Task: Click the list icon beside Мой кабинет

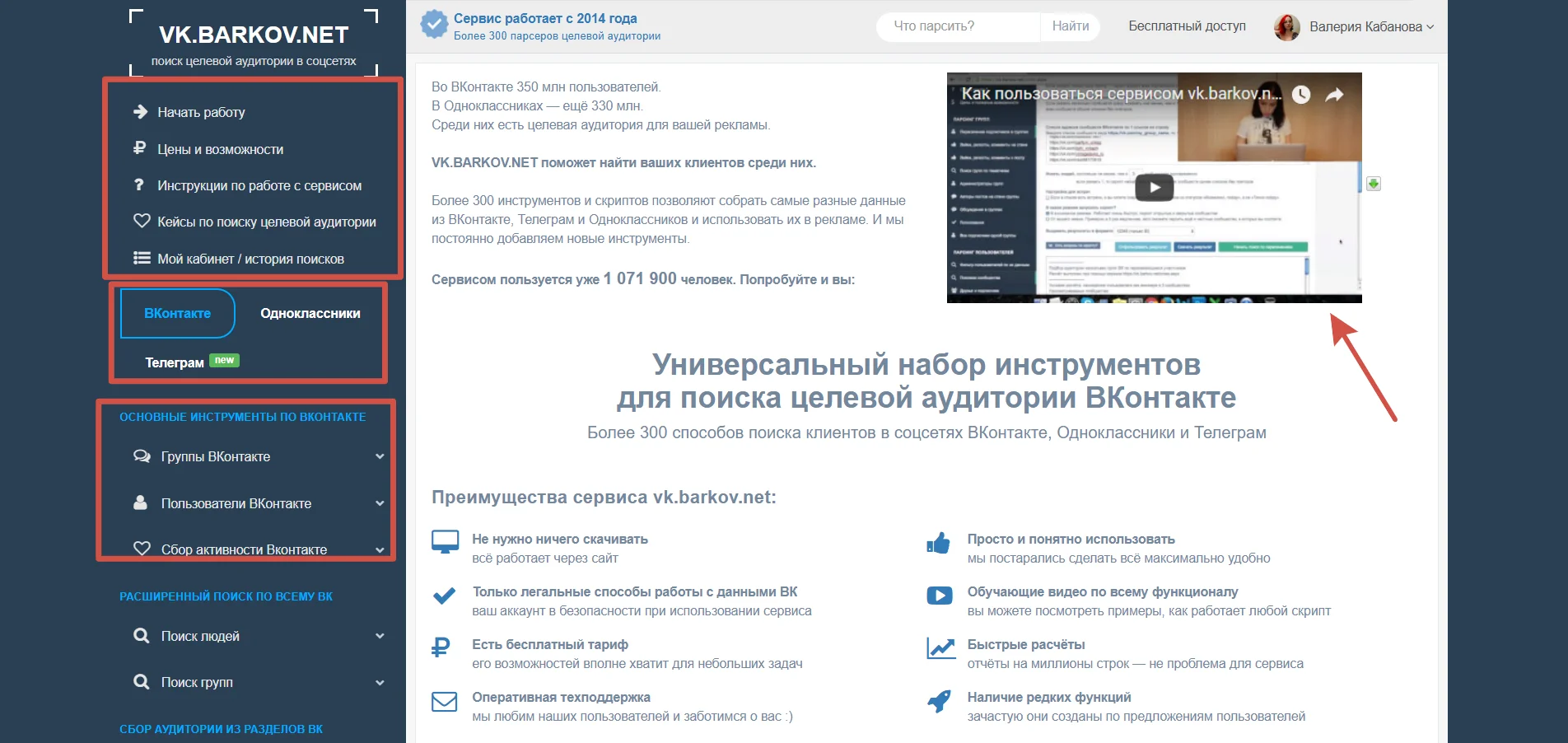Action: [x=142, y=258]
